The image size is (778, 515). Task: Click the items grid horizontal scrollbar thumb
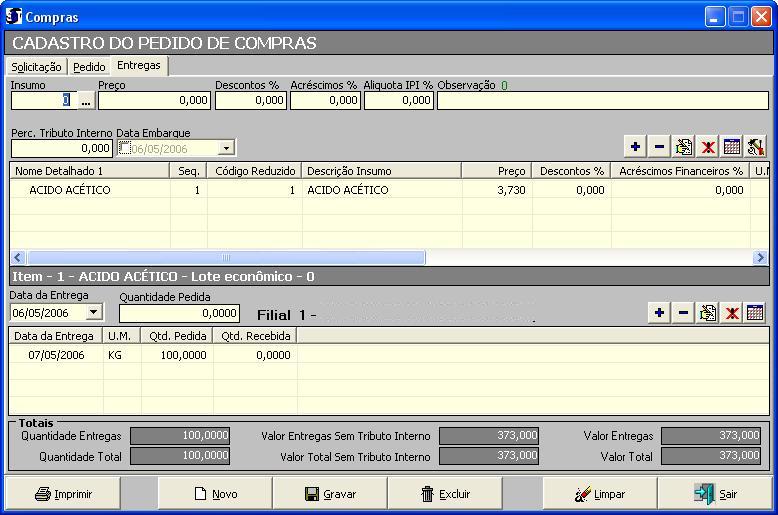225,258
